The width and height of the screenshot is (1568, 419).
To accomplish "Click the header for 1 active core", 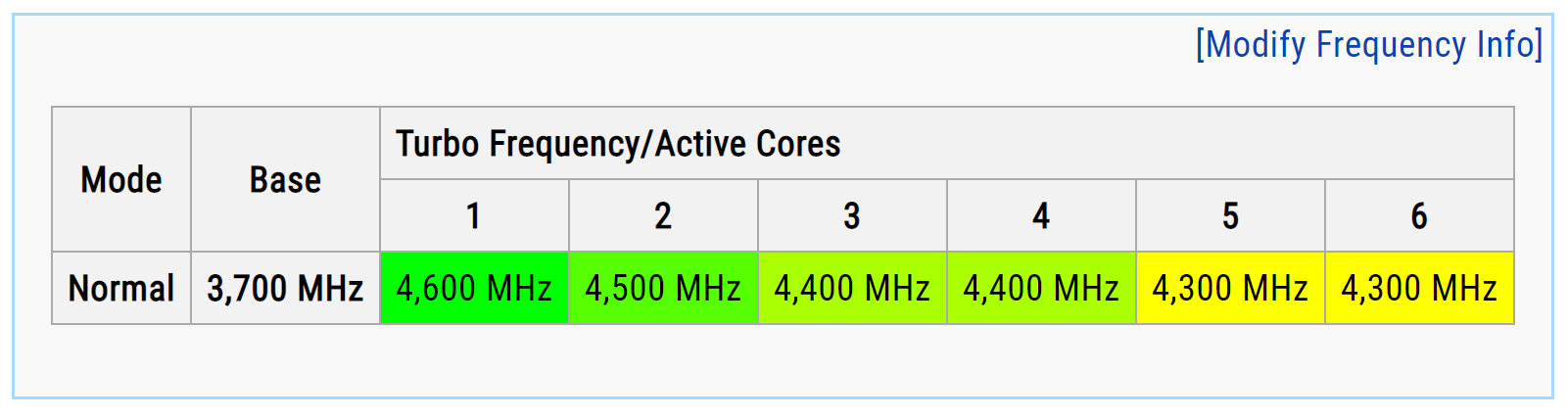I will pyautogui.click(x=474, y=215).
